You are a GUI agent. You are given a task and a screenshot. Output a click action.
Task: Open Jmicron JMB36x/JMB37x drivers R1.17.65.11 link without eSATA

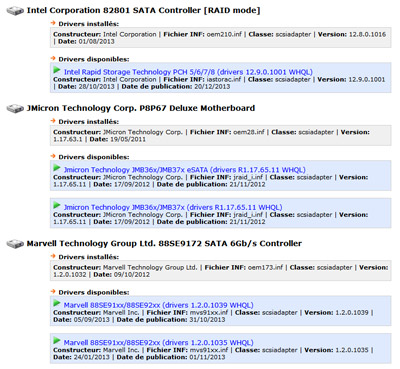[x=173, y=207]
